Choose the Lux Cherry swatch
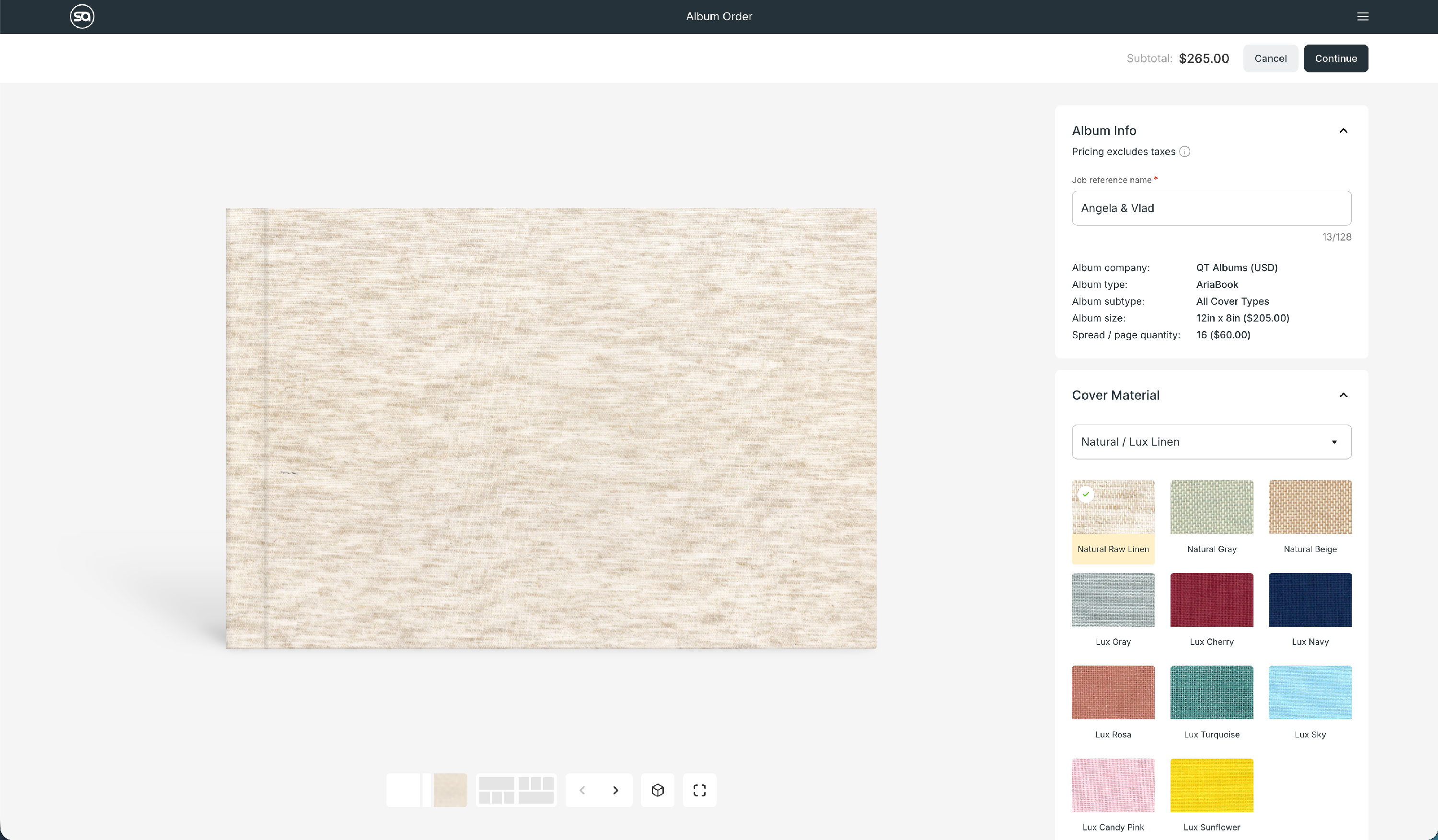This screenshot has width=1438, height=840. [1211, 600]
